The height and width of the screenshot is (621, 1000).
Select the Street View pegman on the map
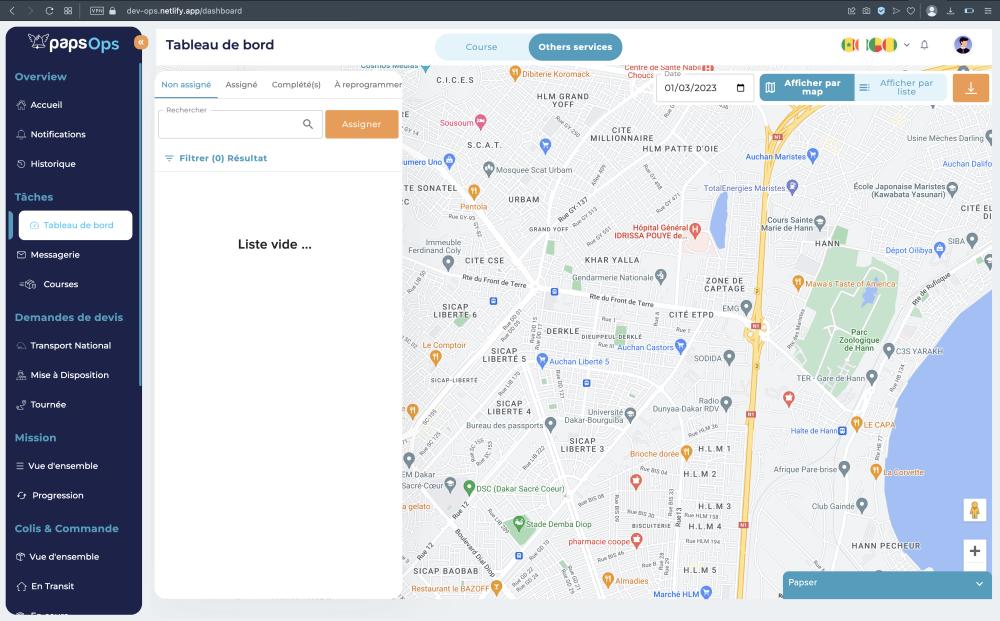[x=974, y=510]
